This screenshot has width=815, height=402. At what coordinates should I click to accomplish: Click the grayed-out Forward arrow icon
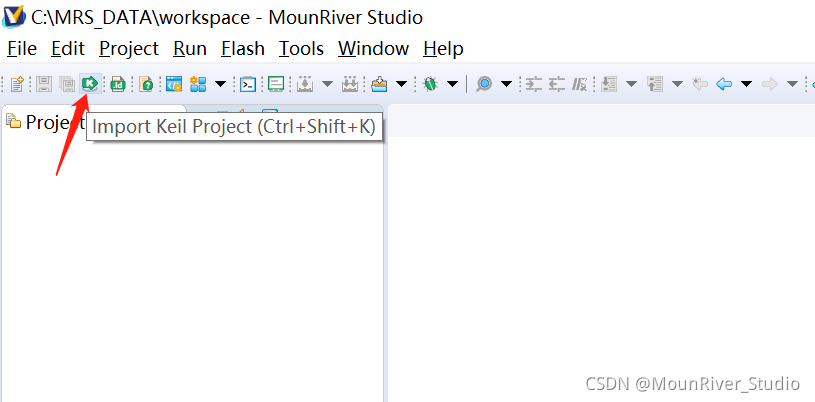(770, 84)
